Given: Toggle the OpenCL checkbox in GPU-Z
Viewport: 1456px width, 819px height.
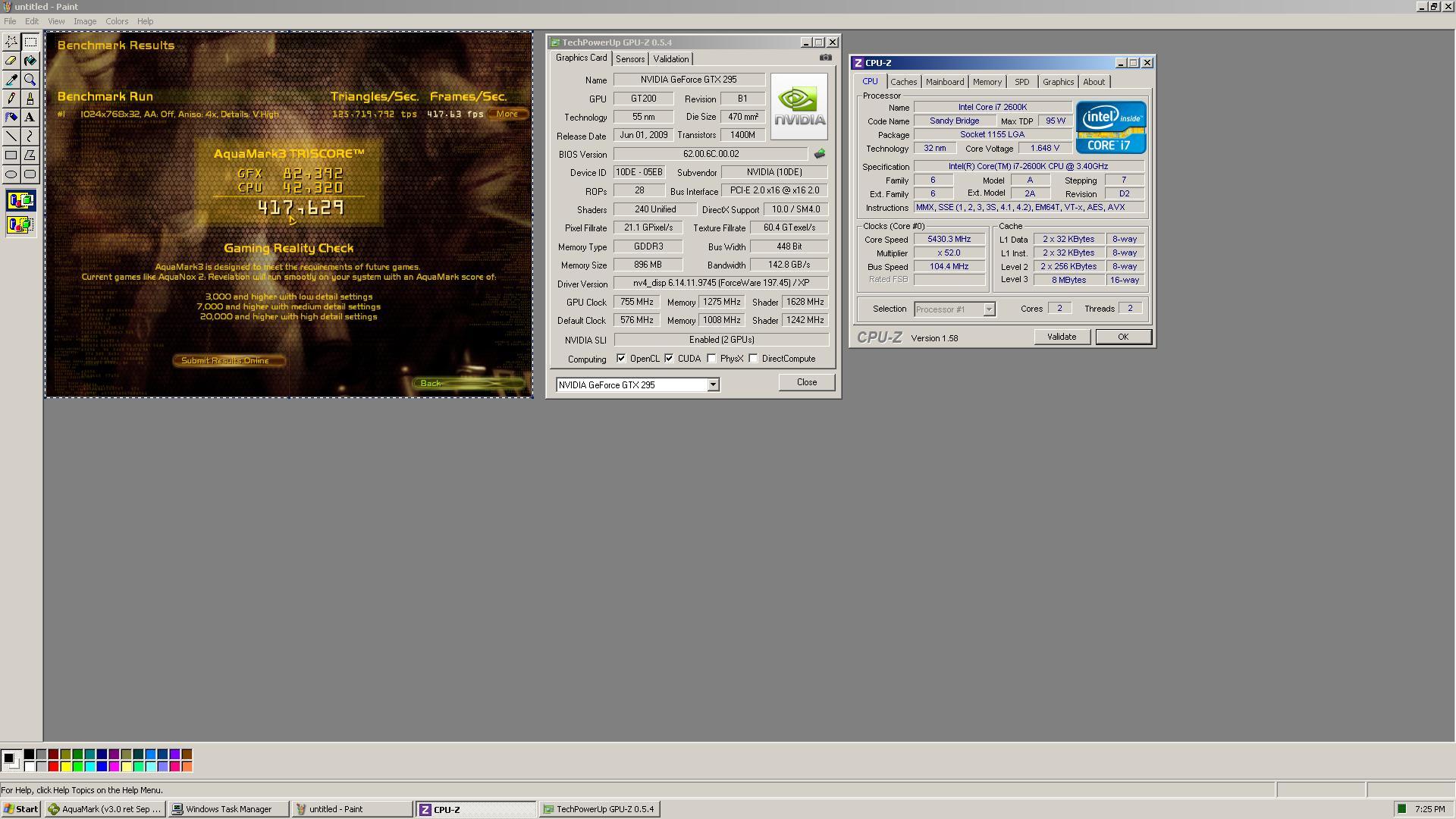Looking at the screenshot, I should pyautogui.click(x=621, y=359).
